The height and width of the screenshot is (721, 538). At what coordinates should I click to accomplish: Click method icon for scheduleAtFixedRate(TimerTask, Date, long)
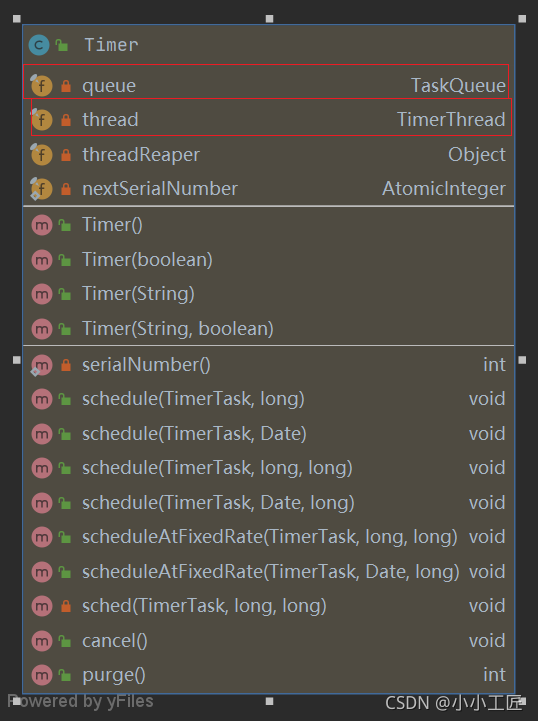pos(42,572)
